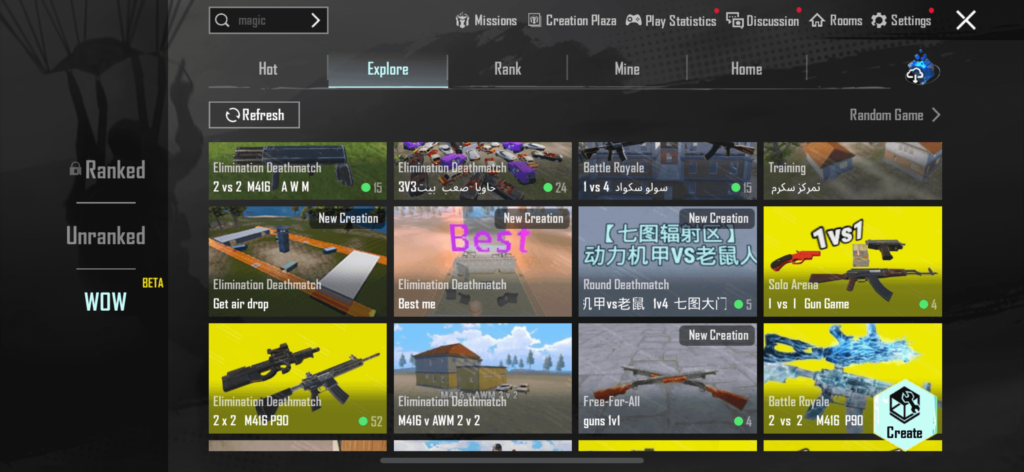View Play Statistics
The width and height of the screenshot is (1024, 472).
[x=671, y=21]
